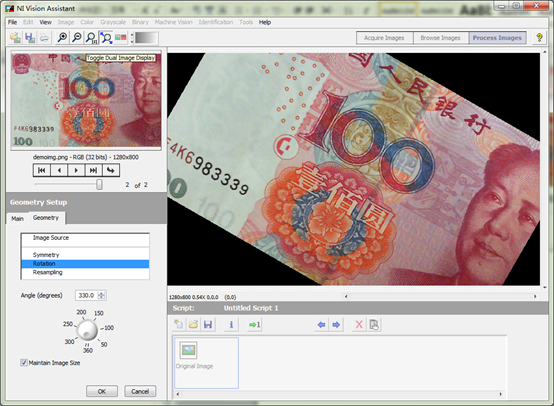The width and height of the screenshot is (554, 406).
Task: Click the banknote reference thumbnail image
Action: (86, 100)
